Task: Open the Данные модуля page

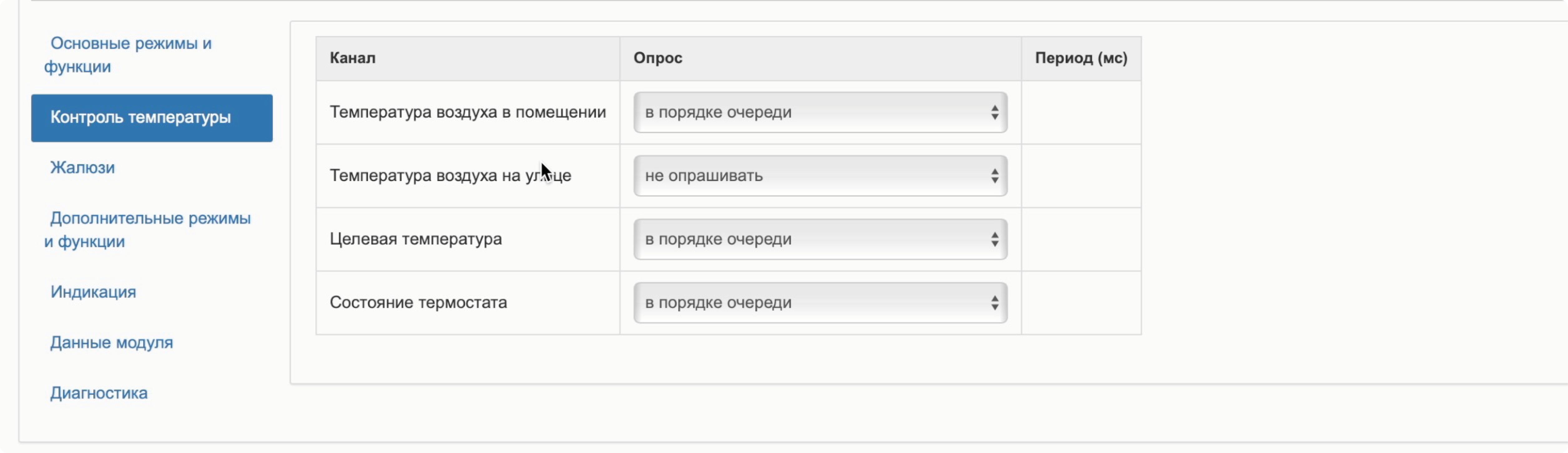Action: pyautogui.click(x=111, y=343)
